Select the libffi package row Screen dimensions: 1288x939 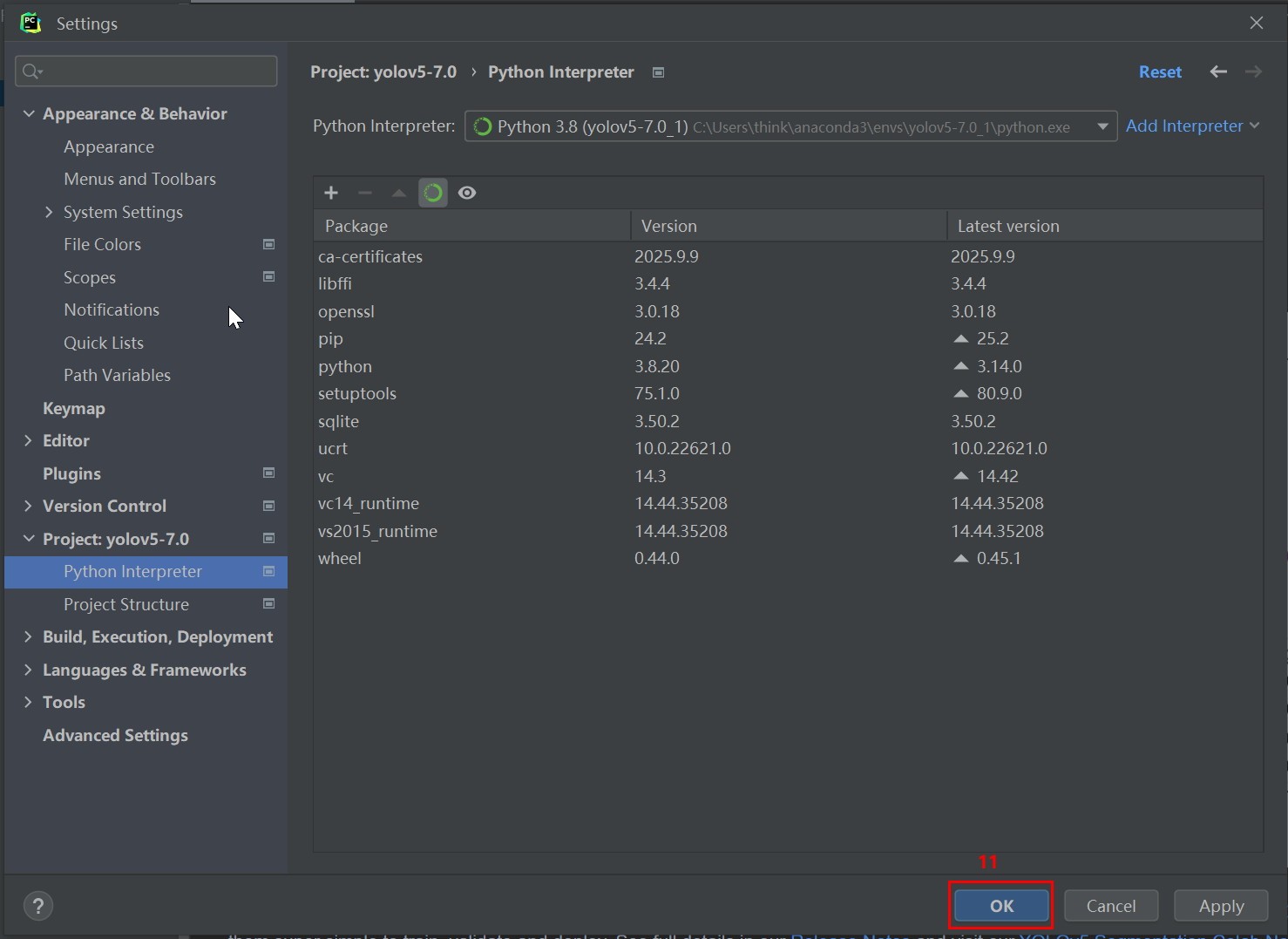(x=788, y=283)
